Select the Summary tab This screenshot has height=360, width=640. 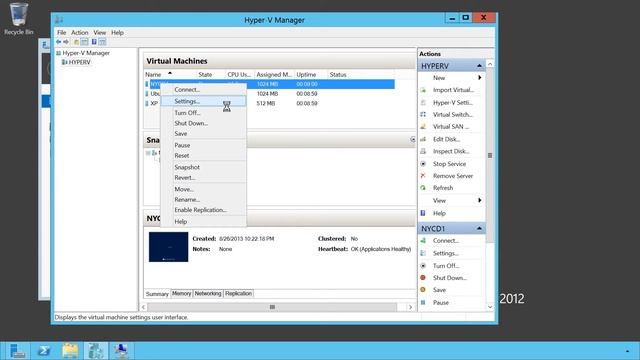pos(157,294)
